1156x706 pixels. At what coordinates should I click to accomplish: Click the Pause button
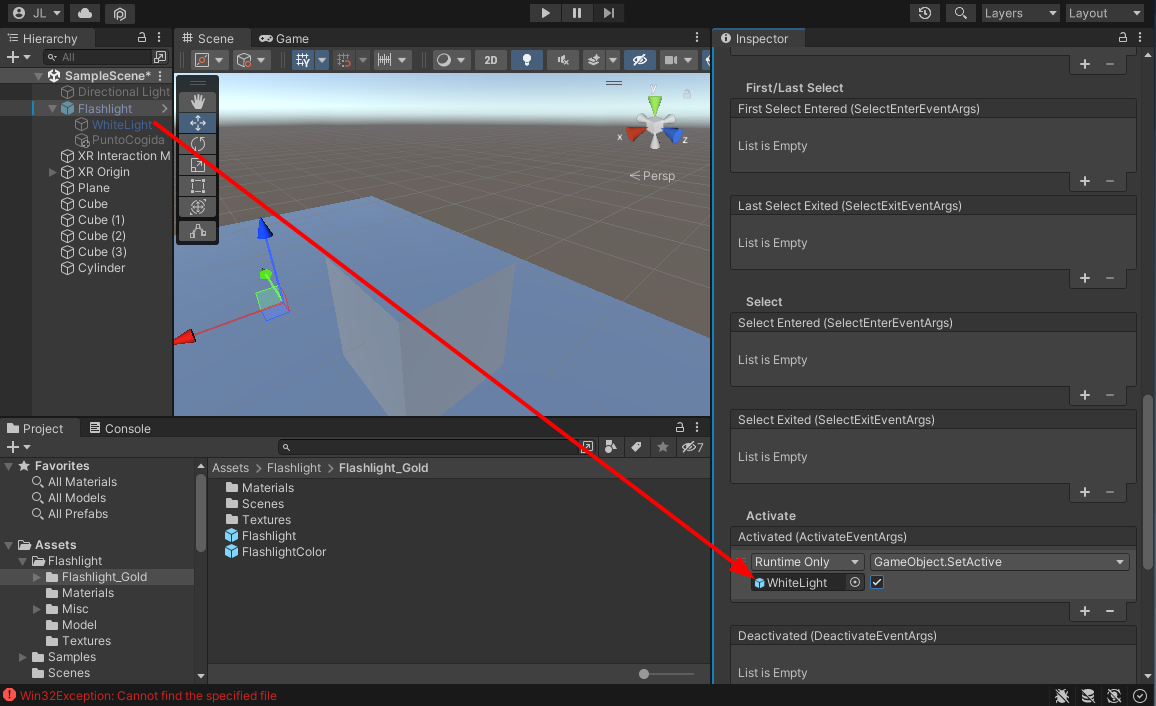577,13
